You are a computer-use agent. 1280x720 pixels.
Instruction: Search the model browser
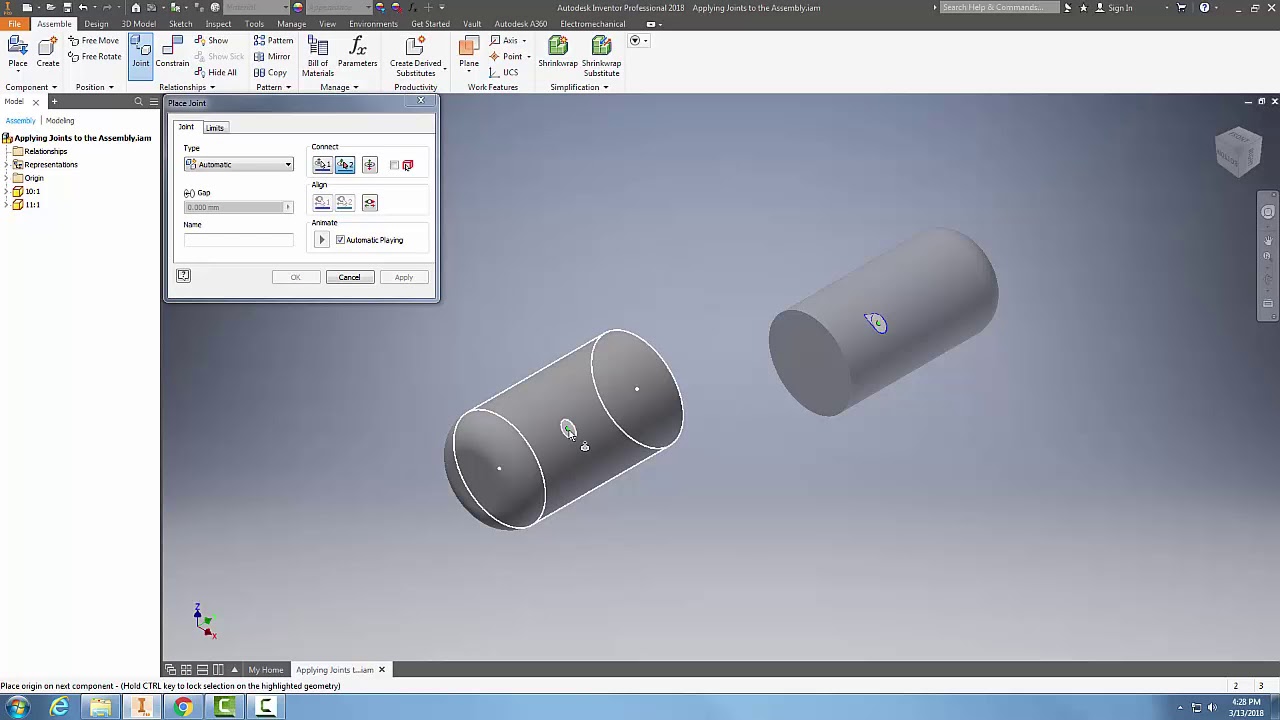139,102
